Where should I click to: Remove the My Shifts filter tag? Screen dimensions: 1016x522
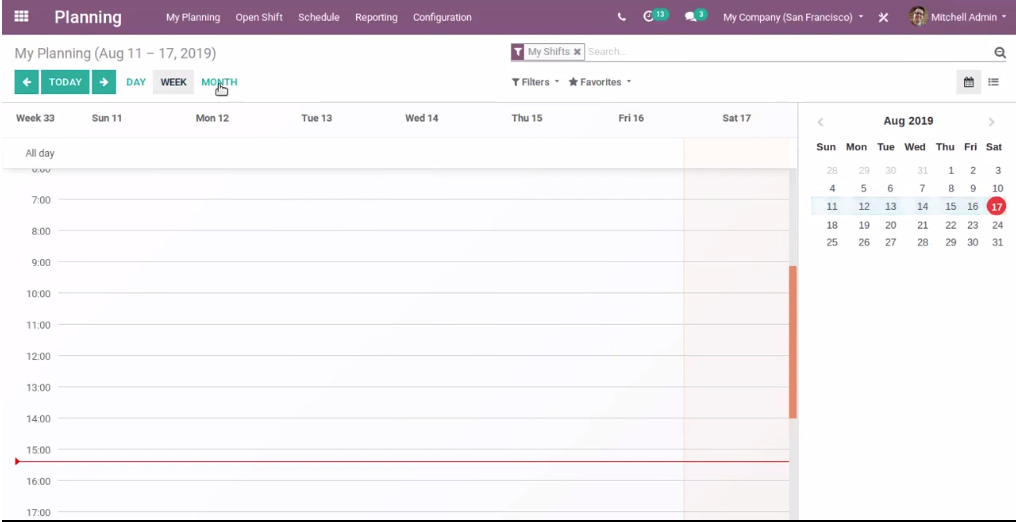(577, 52)
